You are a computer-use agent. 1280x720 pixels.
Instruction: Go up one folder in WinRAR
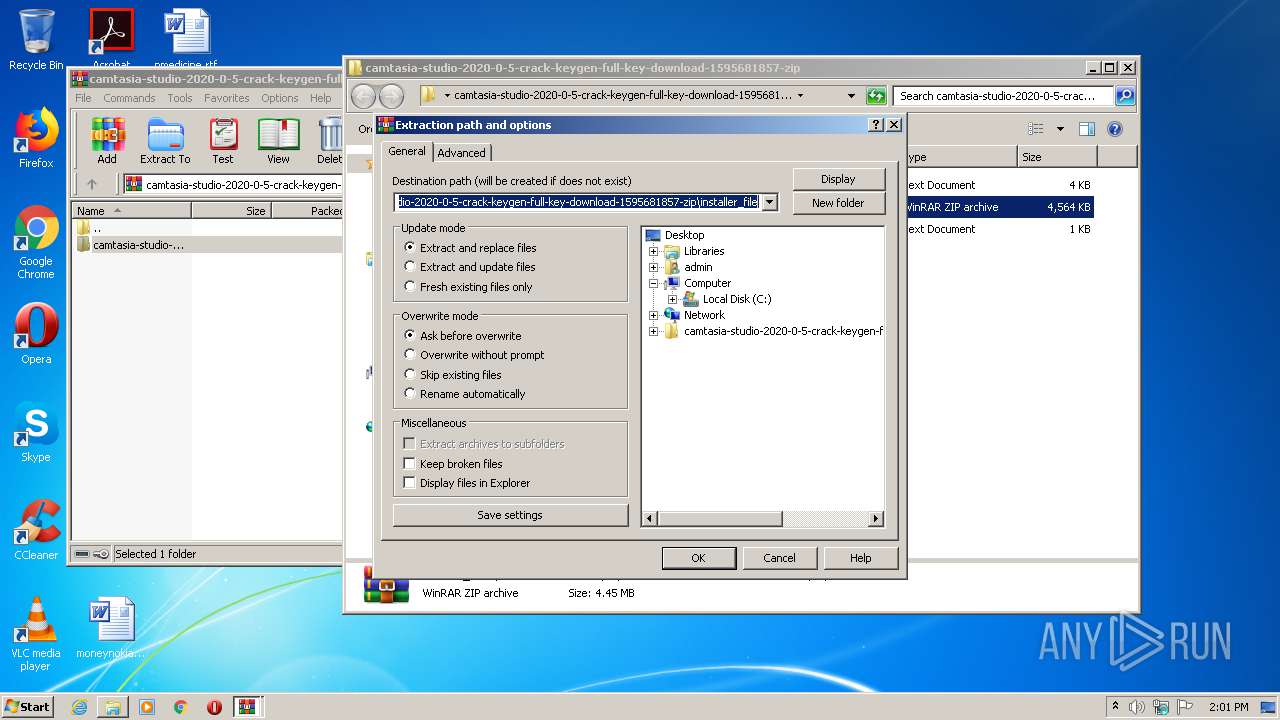point(92,184)
